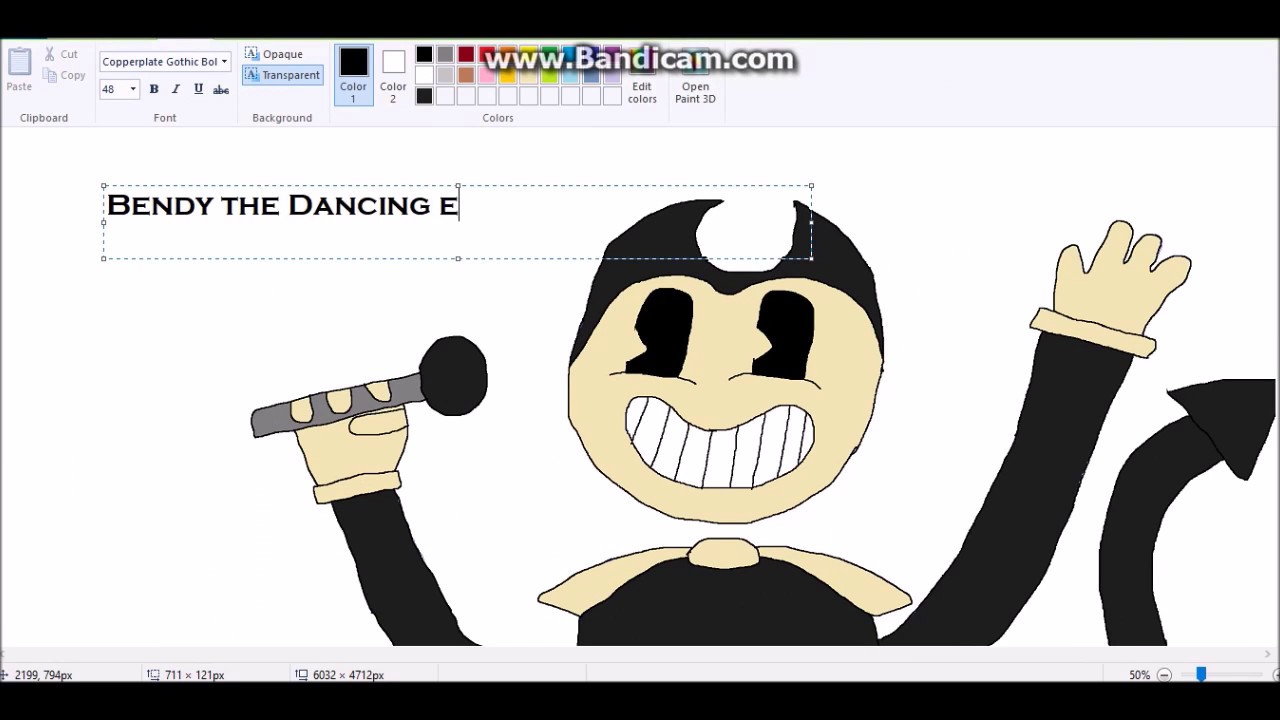
Task: Toggle Italic text formatting
Action: [x=176, y=89]
